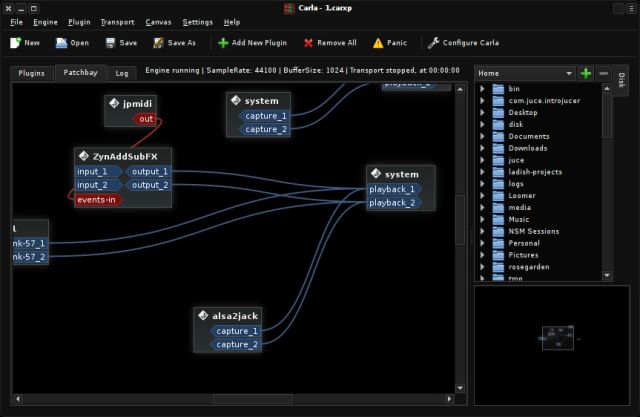Image resolution: width=640 pixels, height=417 pixels.
Task: Click the canvas horizontal scrollbar thumb
Action: point(253,399)
